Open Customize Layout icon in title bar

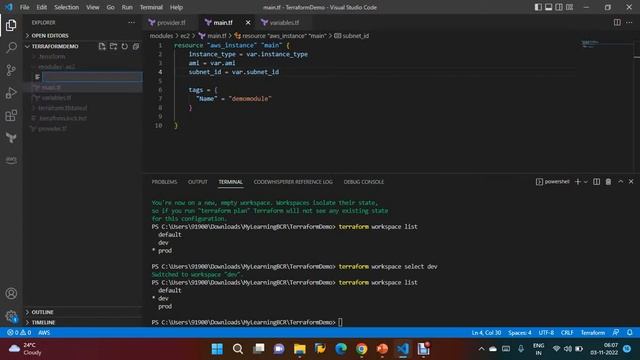coord(569,7)
